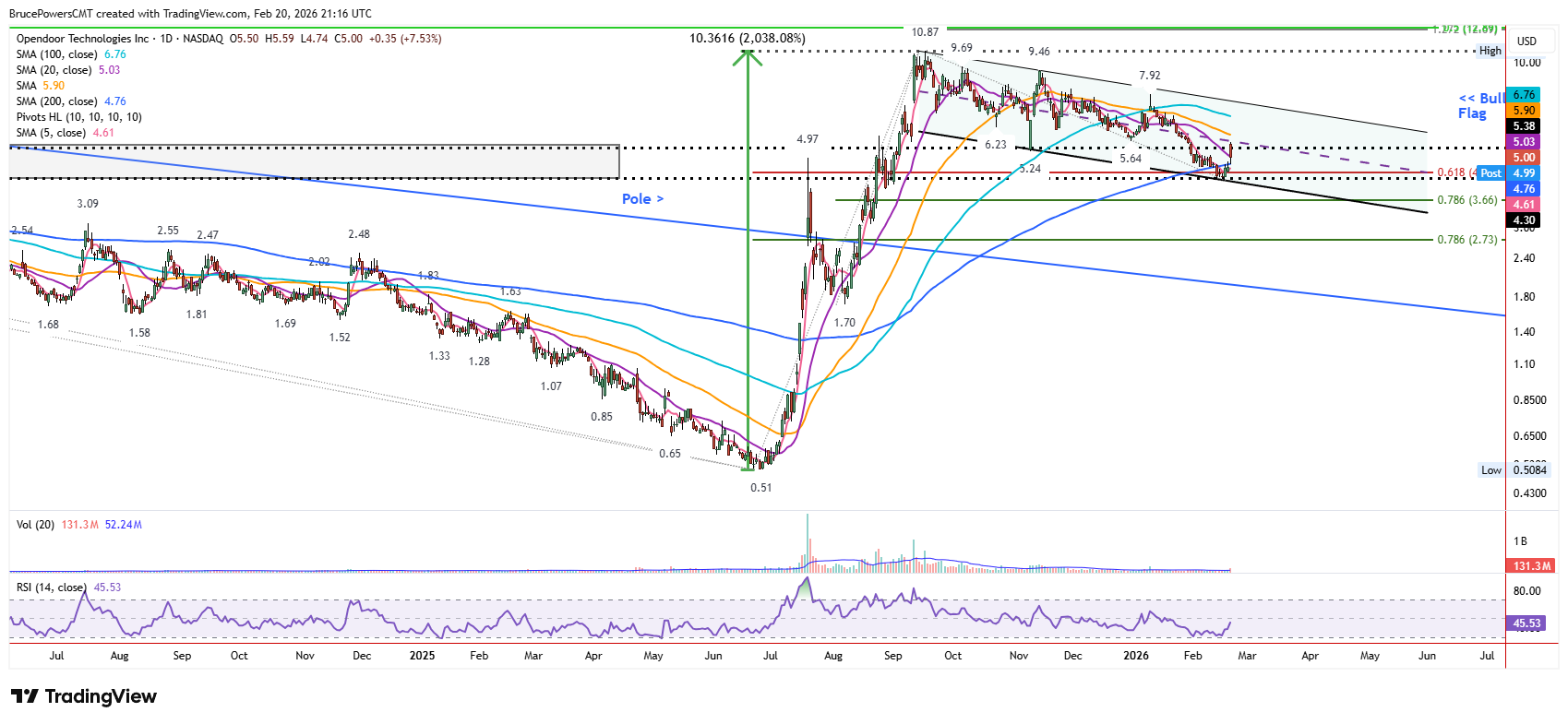
Task: Select the "Pole >" chart annotation
Action: pyautogui.click(x=642, y=199)
